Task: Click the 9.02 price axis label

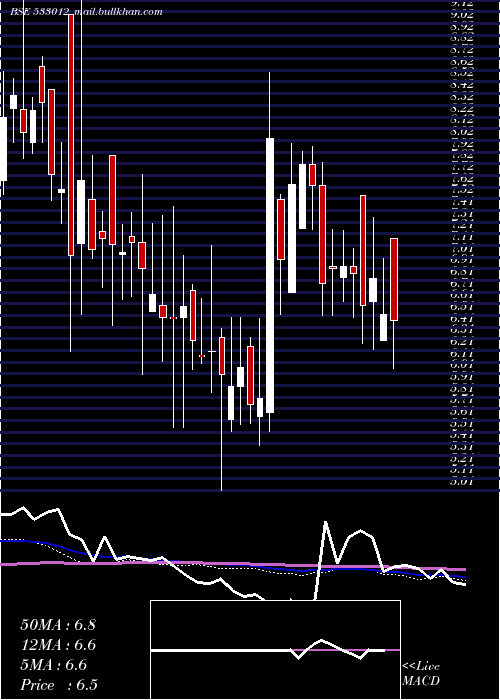Action: 462,14
